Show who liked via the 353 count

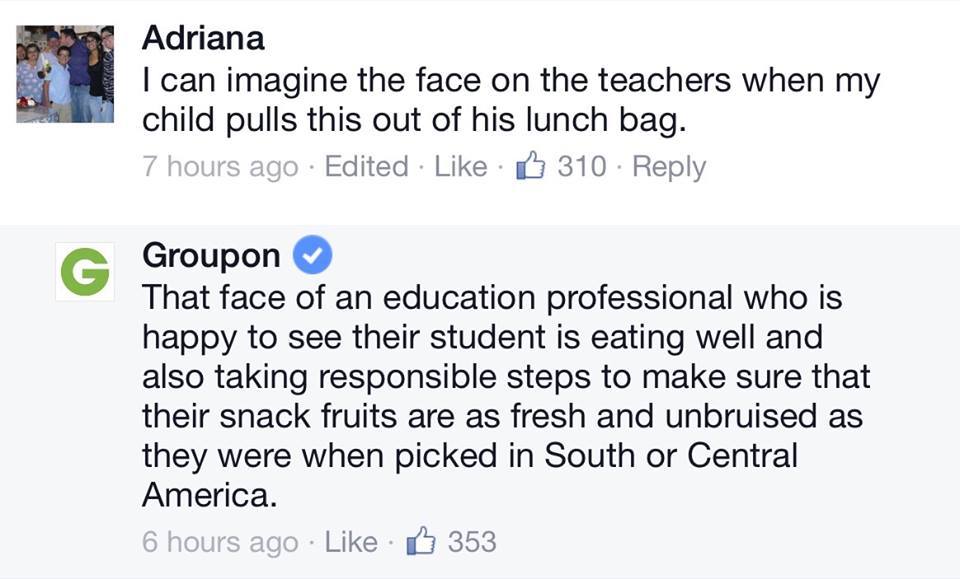(x=472, y=542)
